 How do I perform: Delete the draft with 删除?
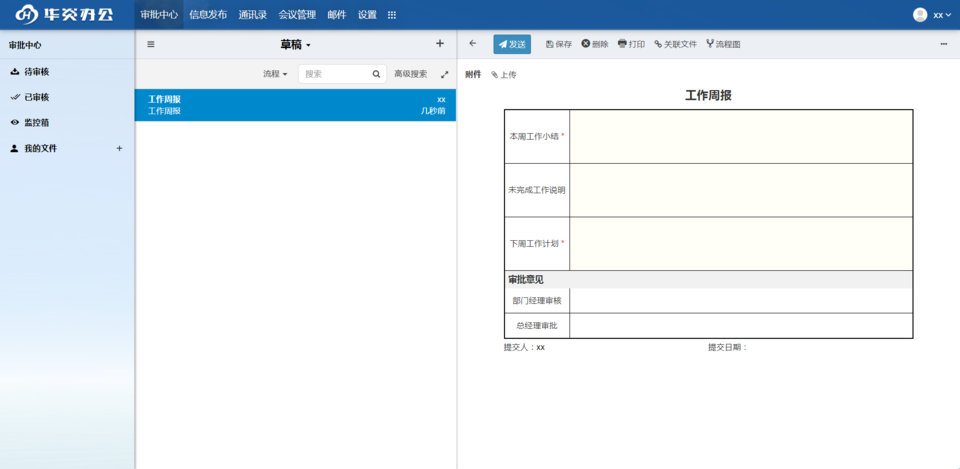tap(595, 44)
